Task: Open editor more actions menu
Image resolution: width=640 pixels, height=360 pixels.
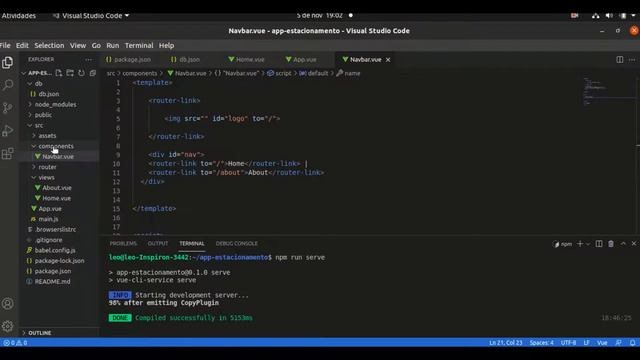Action: [632, 60]
